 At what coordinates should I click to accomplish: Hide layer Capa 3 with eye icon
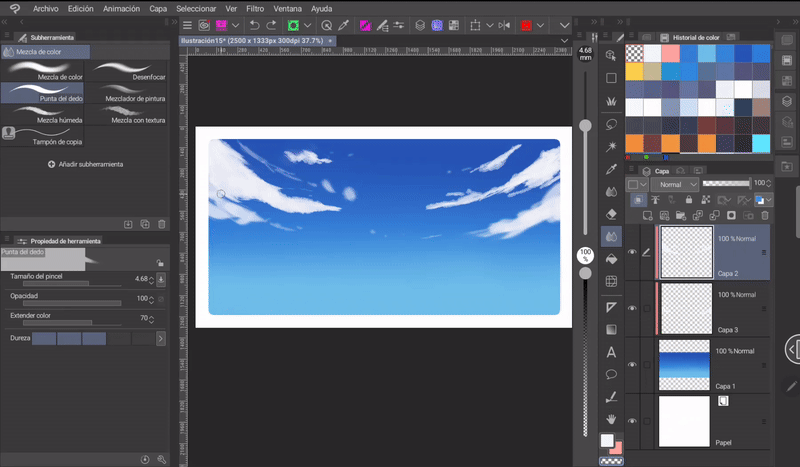632,308
